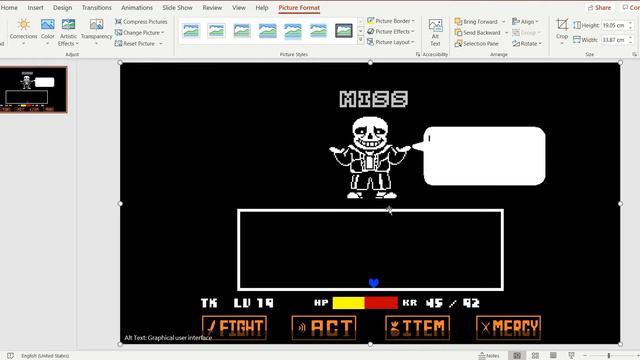Open the Review tab
The height and width of the screenshot is (360, 640).
click(212, 8)
